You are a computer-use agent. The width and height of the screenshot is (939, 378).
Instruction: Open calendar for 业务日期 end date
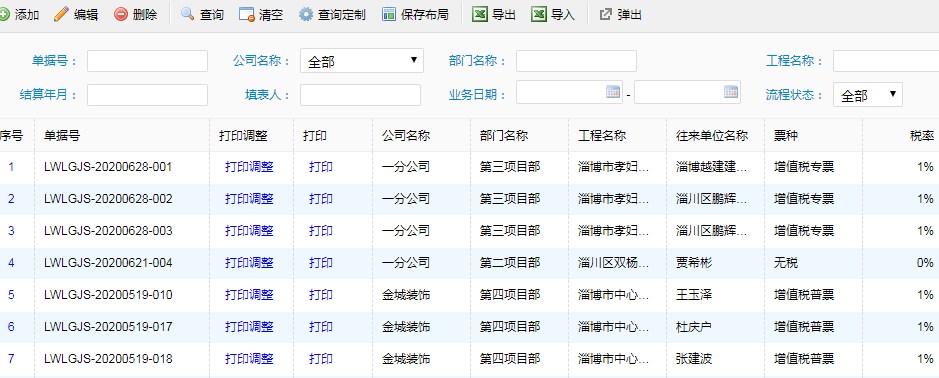point(731,92)
